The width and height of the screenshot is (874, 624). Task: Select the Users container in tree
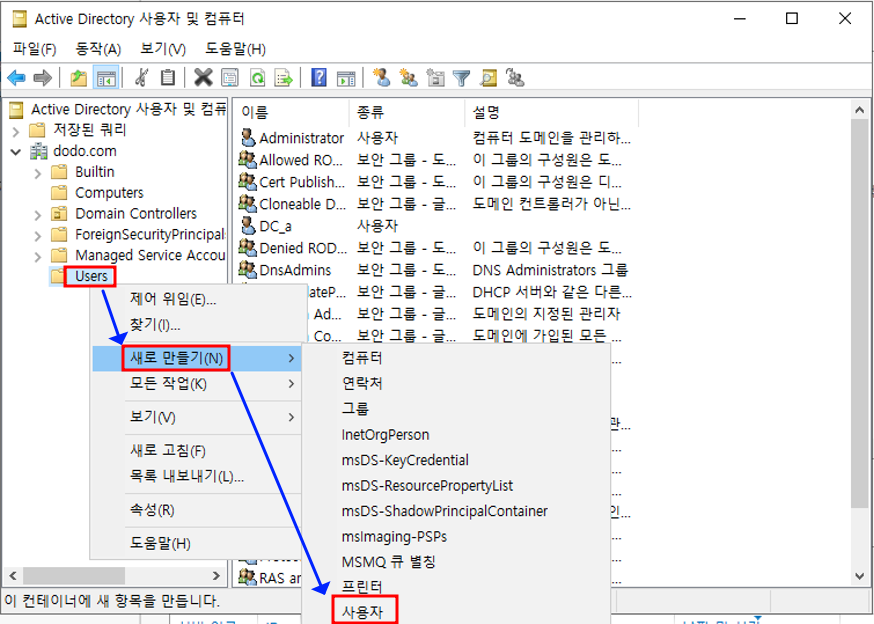[x=91, y=277]
